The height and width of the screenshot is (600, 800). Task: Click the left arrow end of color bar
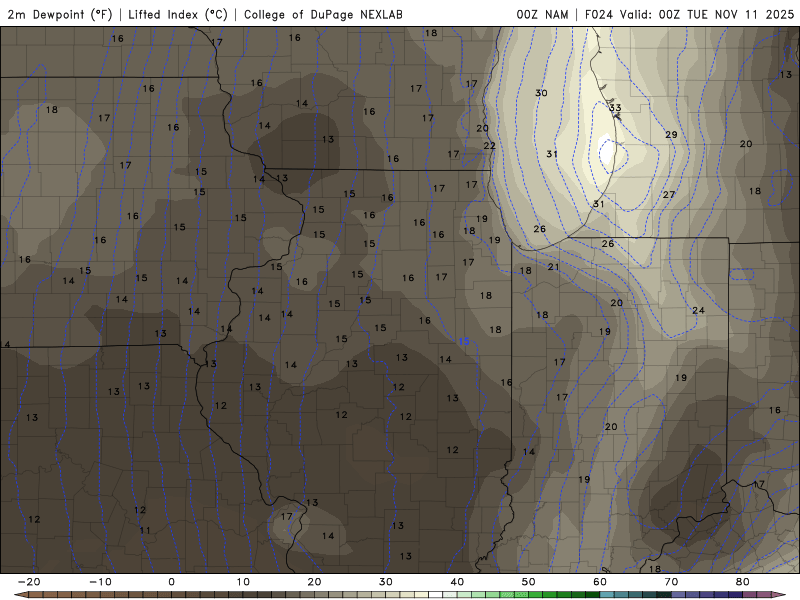21,595
